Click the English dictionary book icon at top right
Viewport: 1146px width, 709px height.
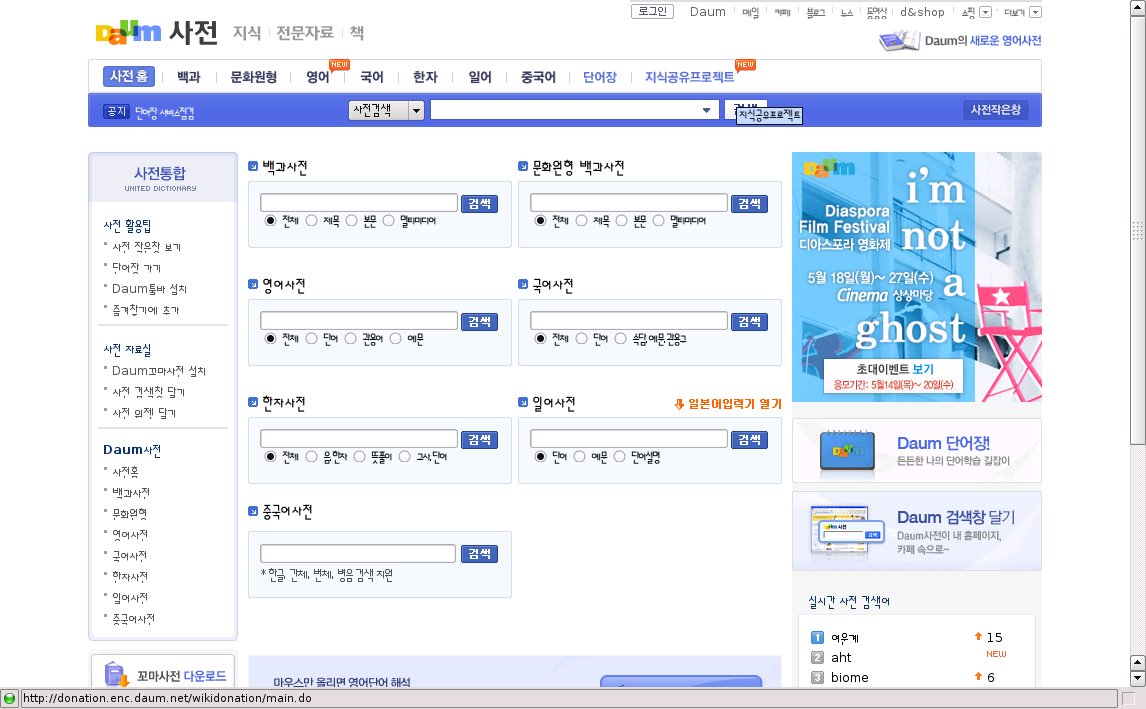pyautogui.click(x=898, y=41)
